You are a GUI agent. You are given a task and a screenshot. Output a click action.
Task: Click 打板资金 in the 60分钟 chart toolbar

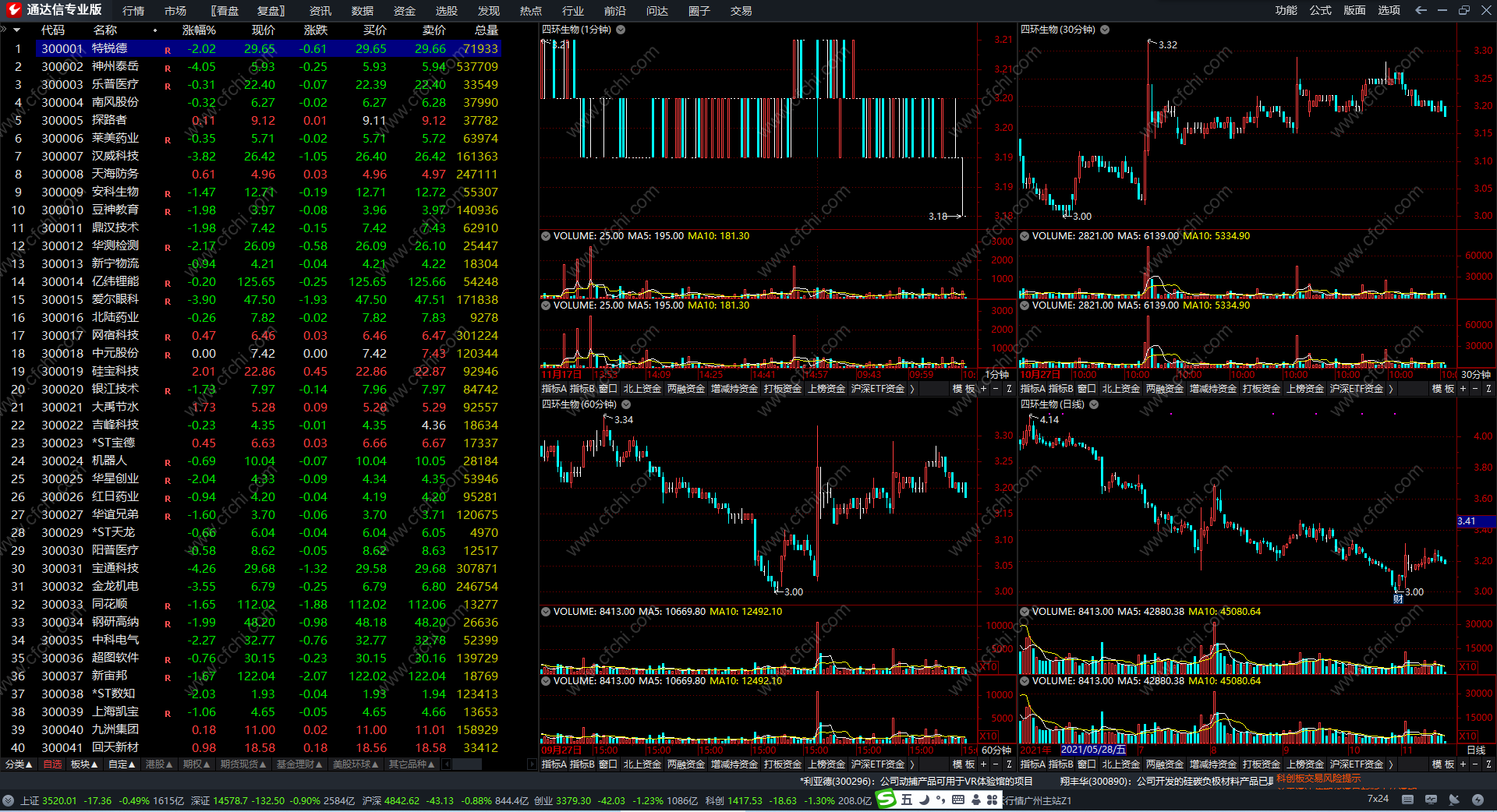coord(783,764)
